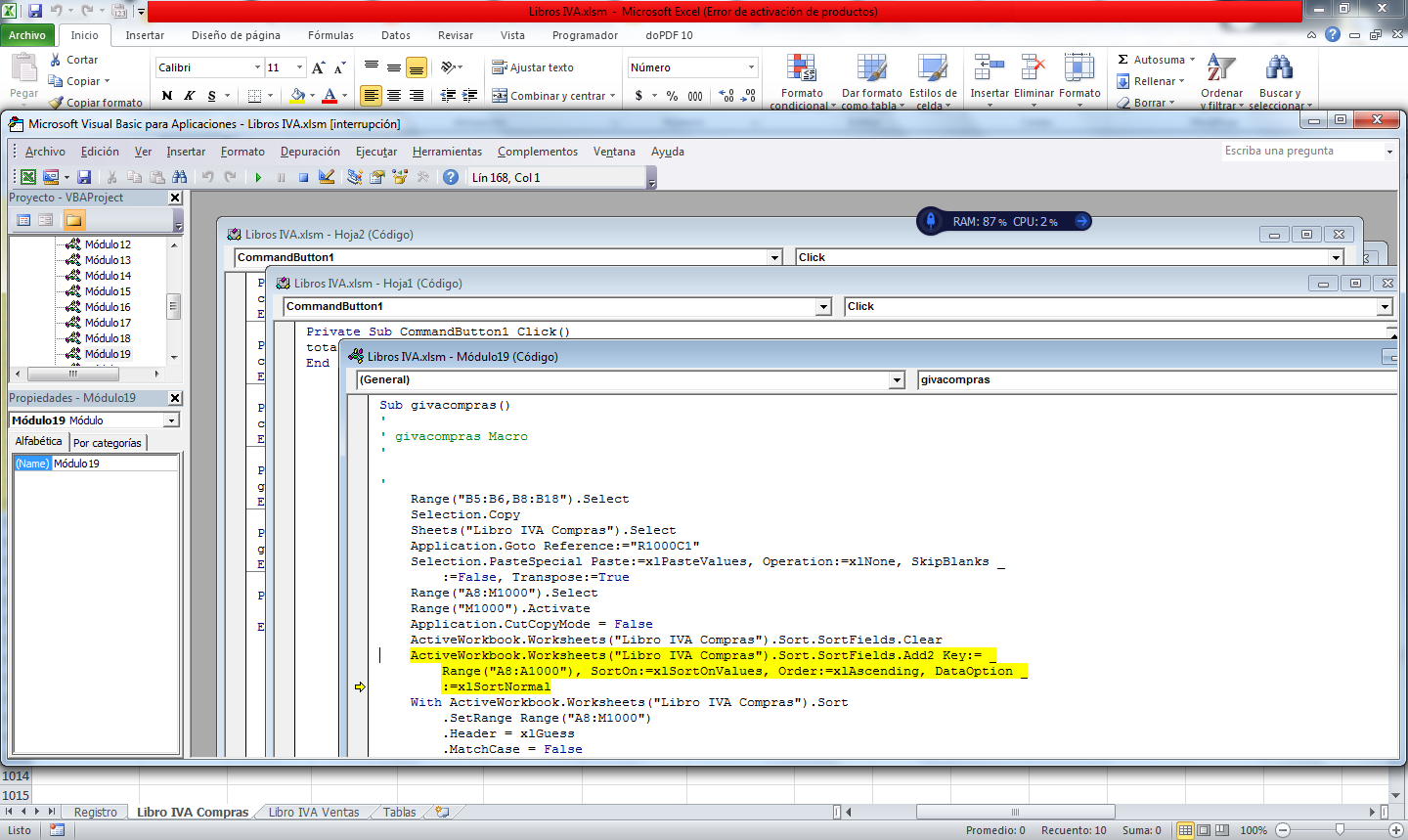Click the Excel zoom slider handle
The height and width of the screenshot is (840, 1408).
coord(1340,829)
